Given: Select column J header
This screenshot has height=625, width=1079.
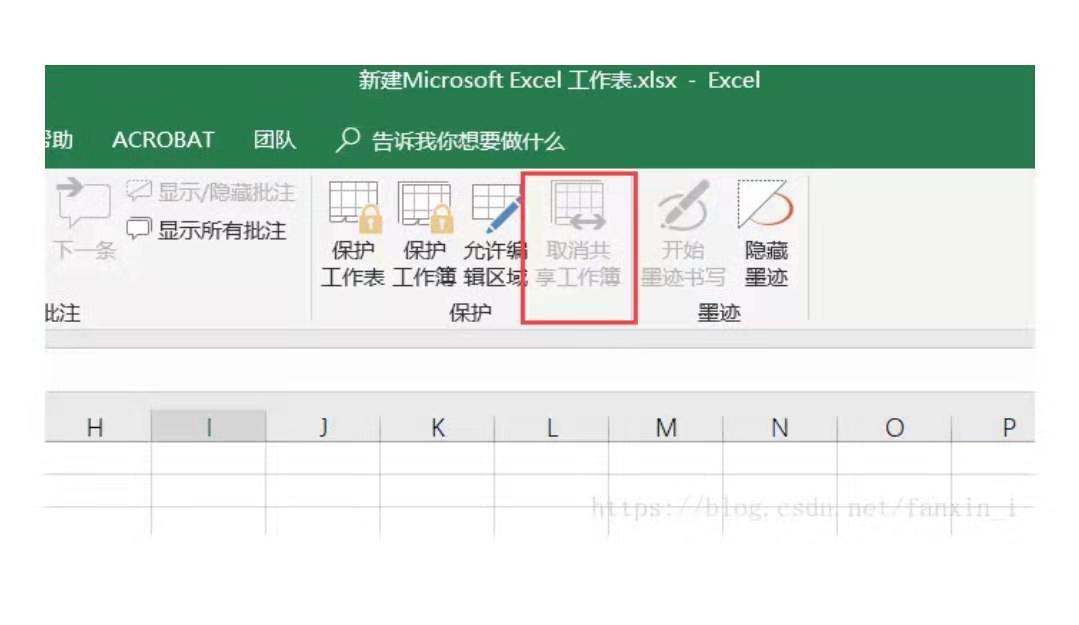Looking at the screenshot, I should point(323,427).
